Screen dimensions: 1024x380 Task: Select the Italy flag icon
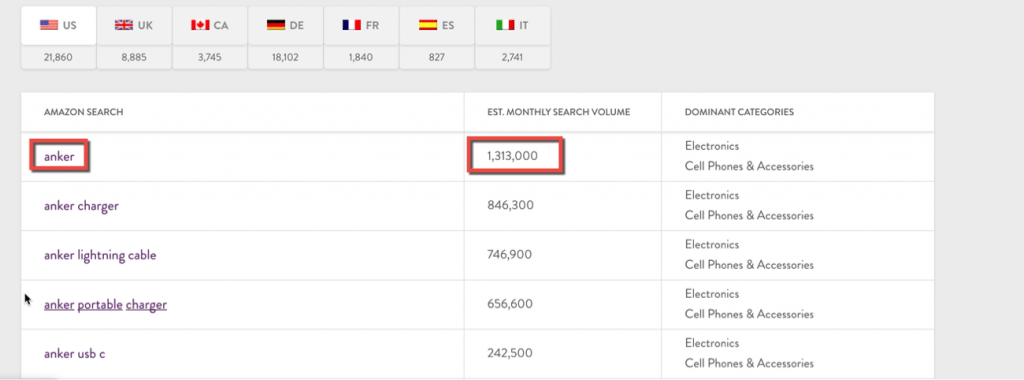coord(504,25)
